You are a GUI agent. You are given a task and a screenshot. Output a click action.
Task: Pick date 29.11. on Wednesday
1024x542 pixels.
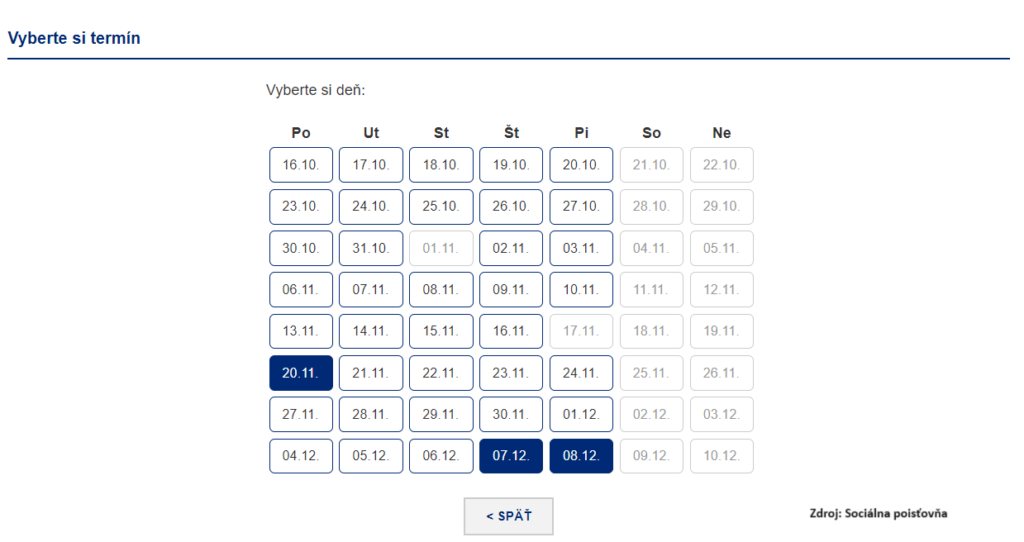[441, 414]
